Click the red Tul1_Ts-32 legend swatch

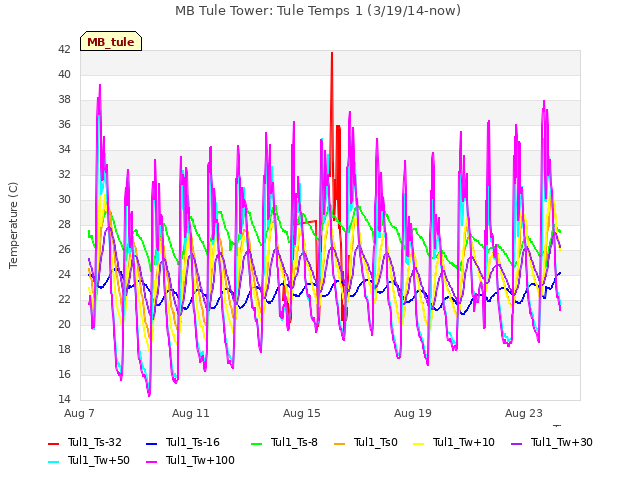54,444
